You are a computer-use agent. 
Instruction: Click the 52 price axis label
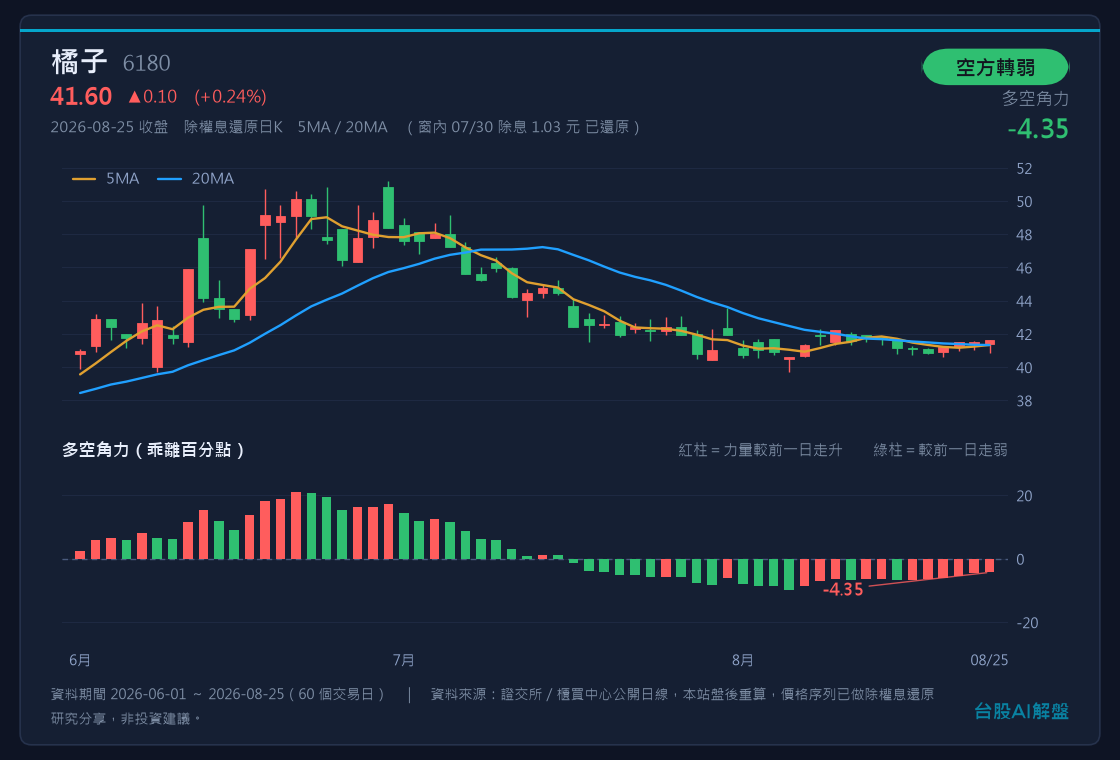tap(1024, 169)
